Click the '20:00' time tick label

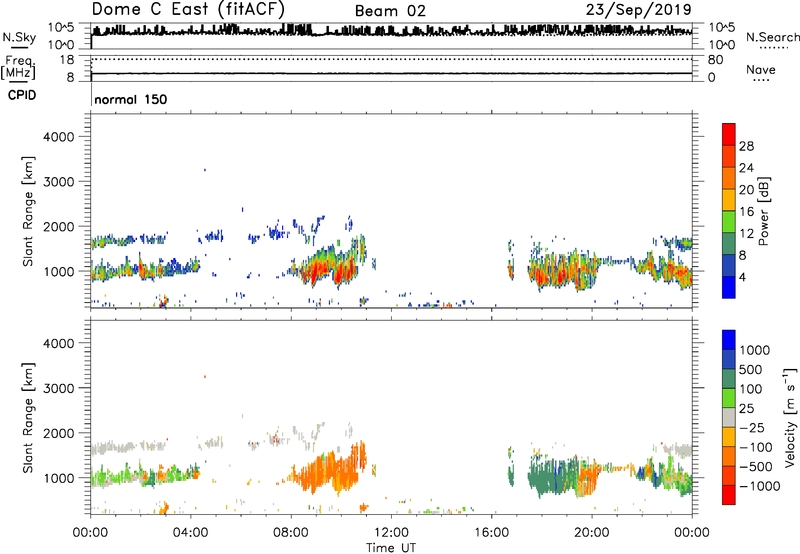click(591, 533)
